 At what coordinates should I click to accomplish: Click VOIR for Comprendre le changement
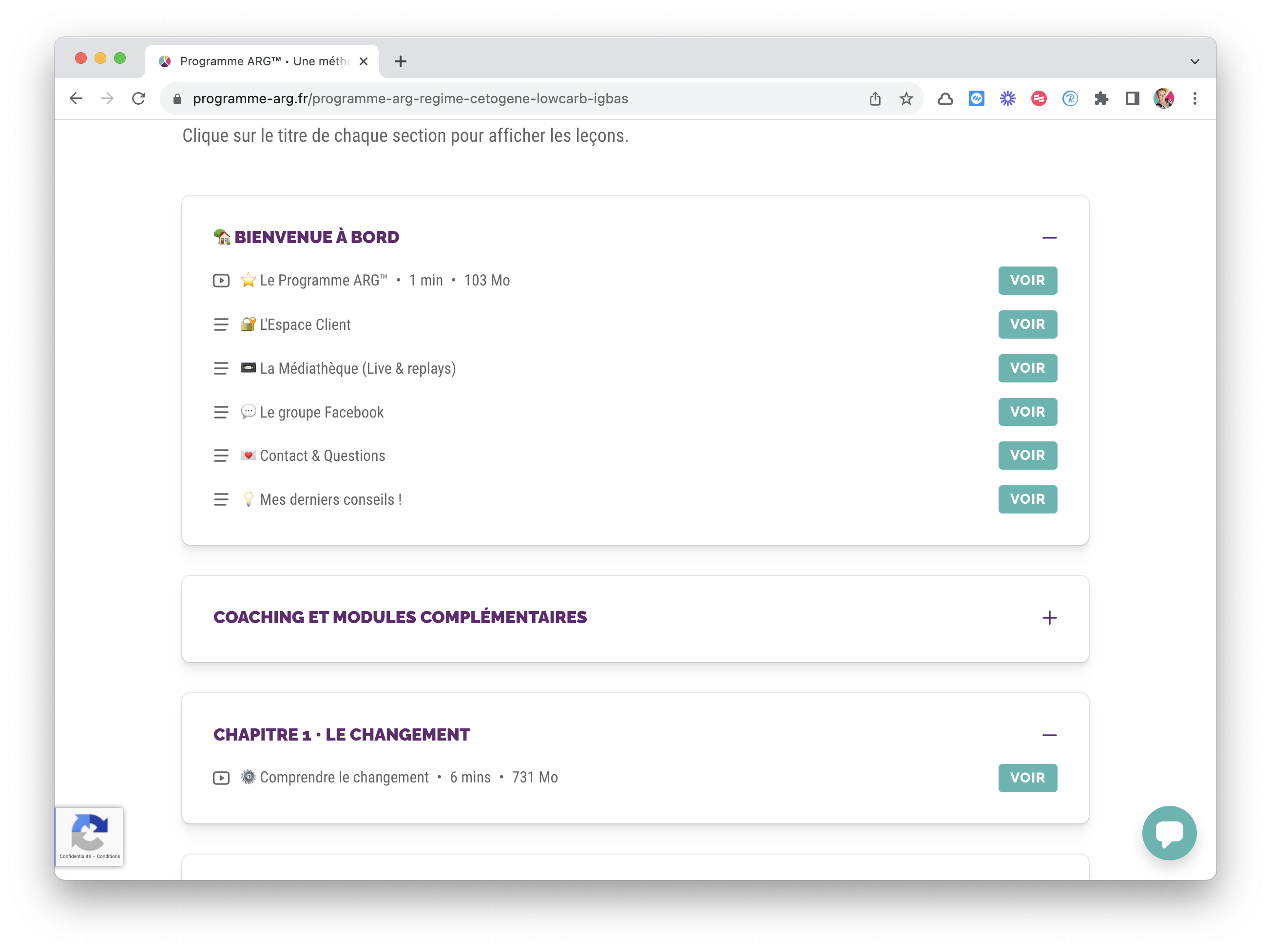(1027, 778)
